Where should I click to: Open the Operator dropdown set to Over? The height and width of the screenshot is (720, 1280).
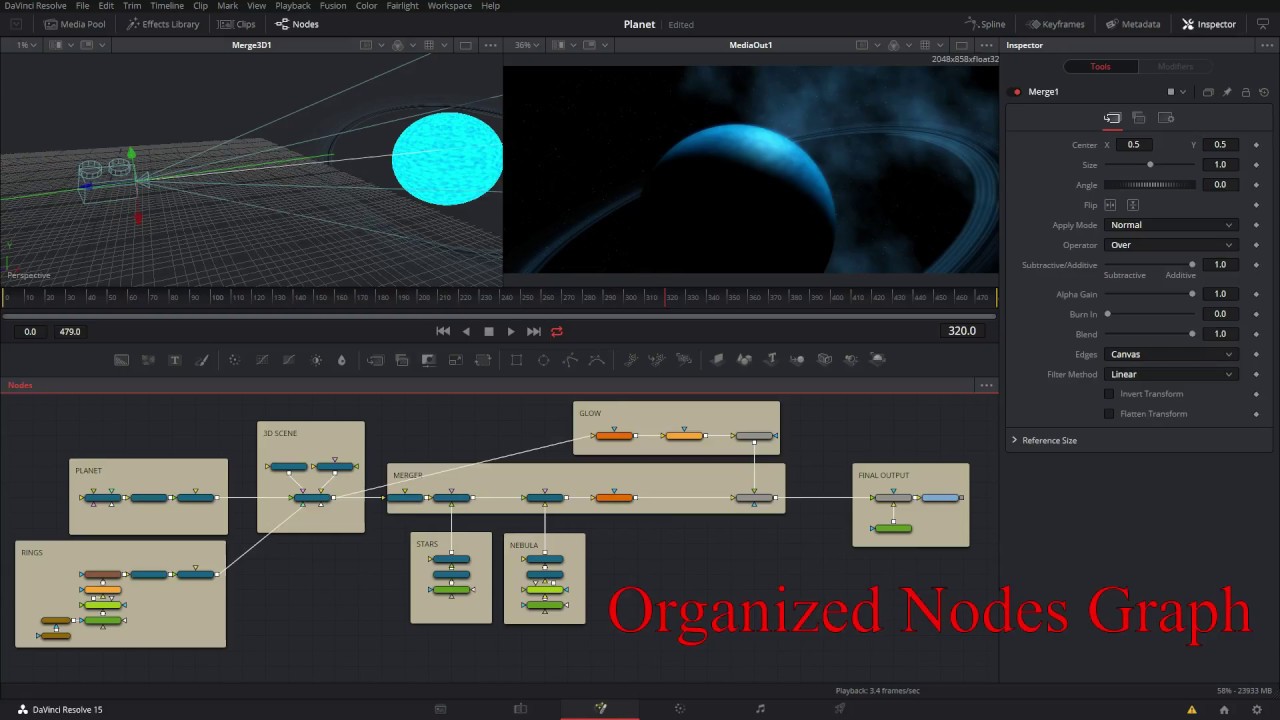(1171, 245)
